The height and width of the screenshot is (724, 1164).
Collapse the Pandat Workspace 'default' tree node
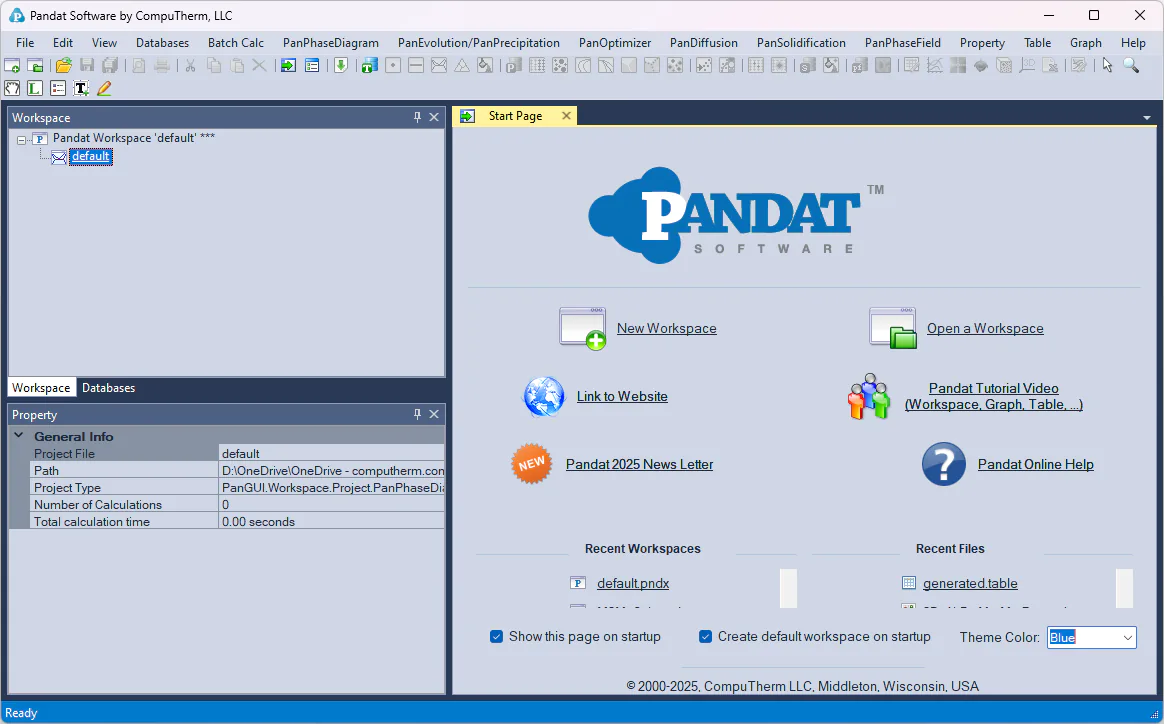[22, 139]
